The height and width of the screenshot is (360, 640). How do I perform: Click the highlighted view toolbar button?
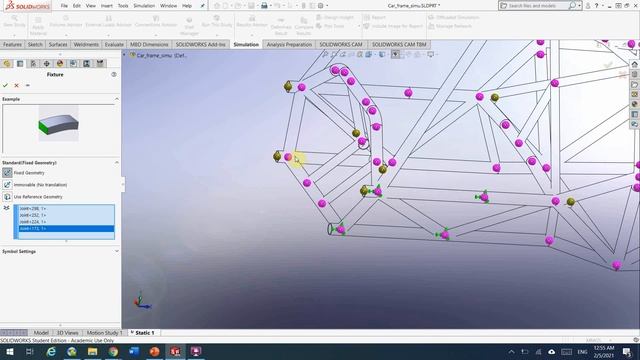click(x=395, y=54)
